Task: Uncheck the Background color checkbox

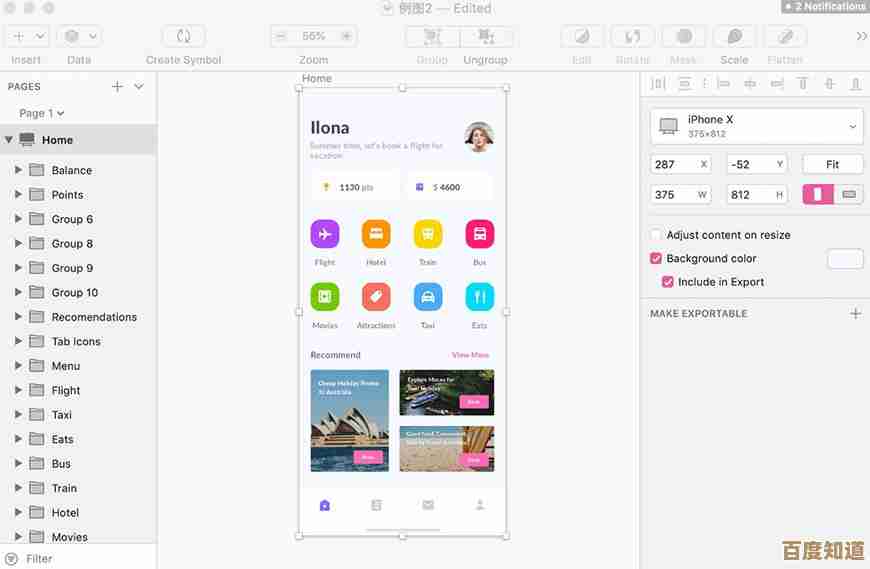Action: (x=657, y=258)
